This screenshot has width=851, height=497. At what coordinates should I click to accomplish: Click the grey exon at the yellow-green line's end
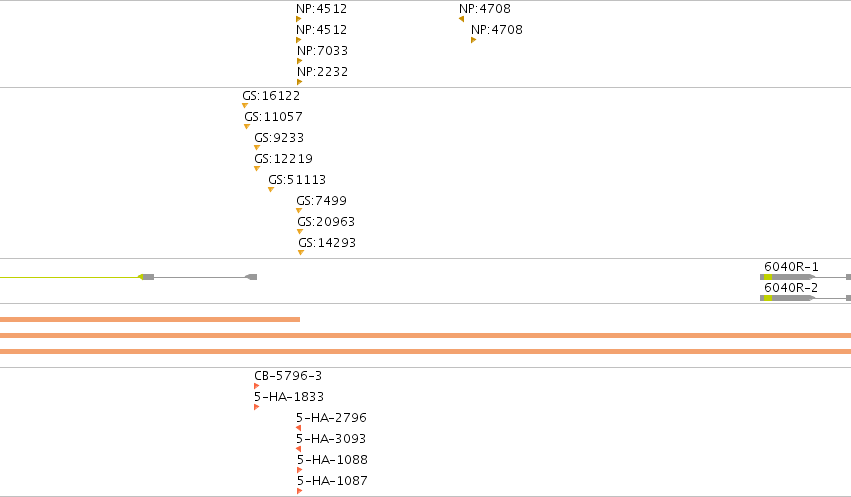(x=148, y=277)
